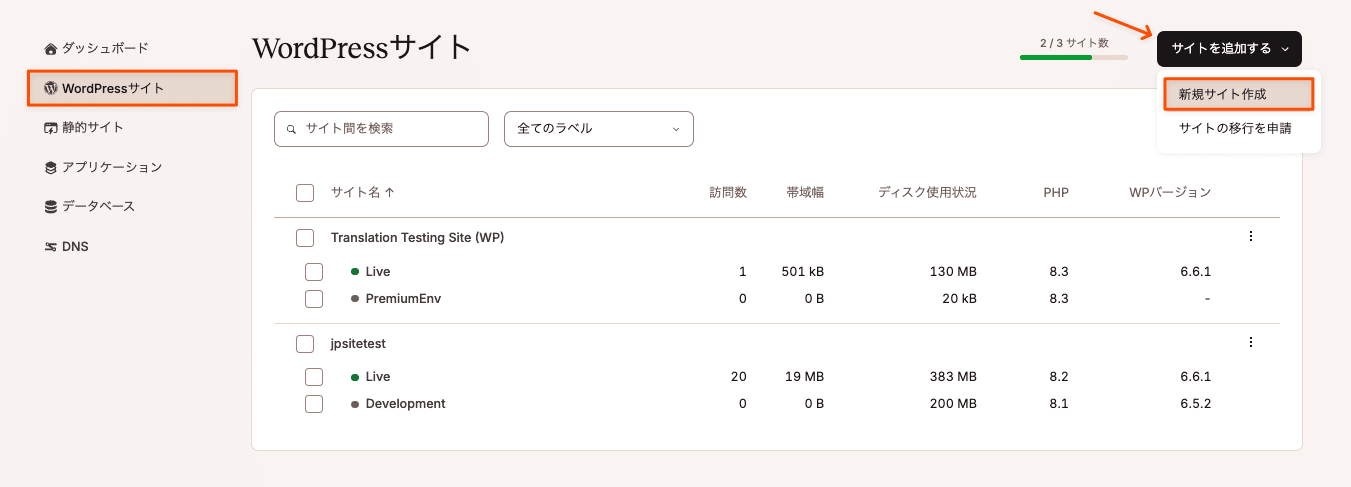Open the three-dot menu for Translation Testing Site

click(1250, 237)
